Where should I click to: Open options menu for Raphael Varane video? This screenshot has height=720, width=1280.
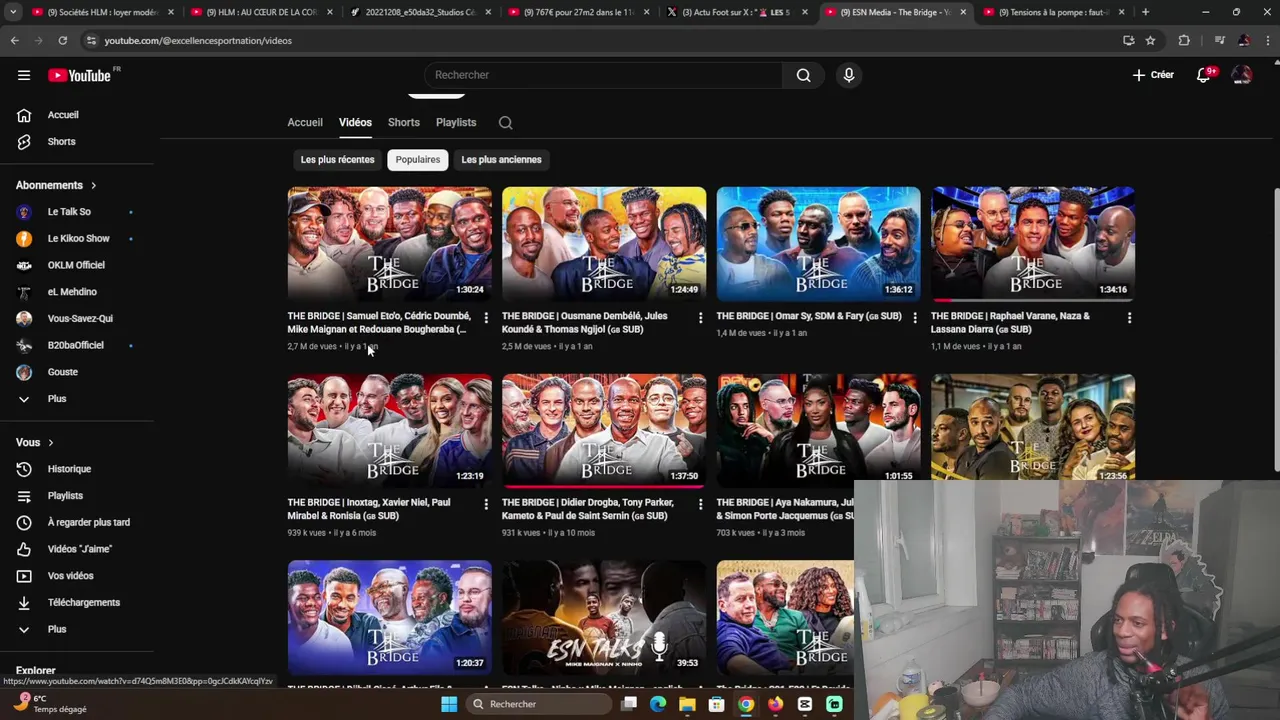click(1129, 318)
